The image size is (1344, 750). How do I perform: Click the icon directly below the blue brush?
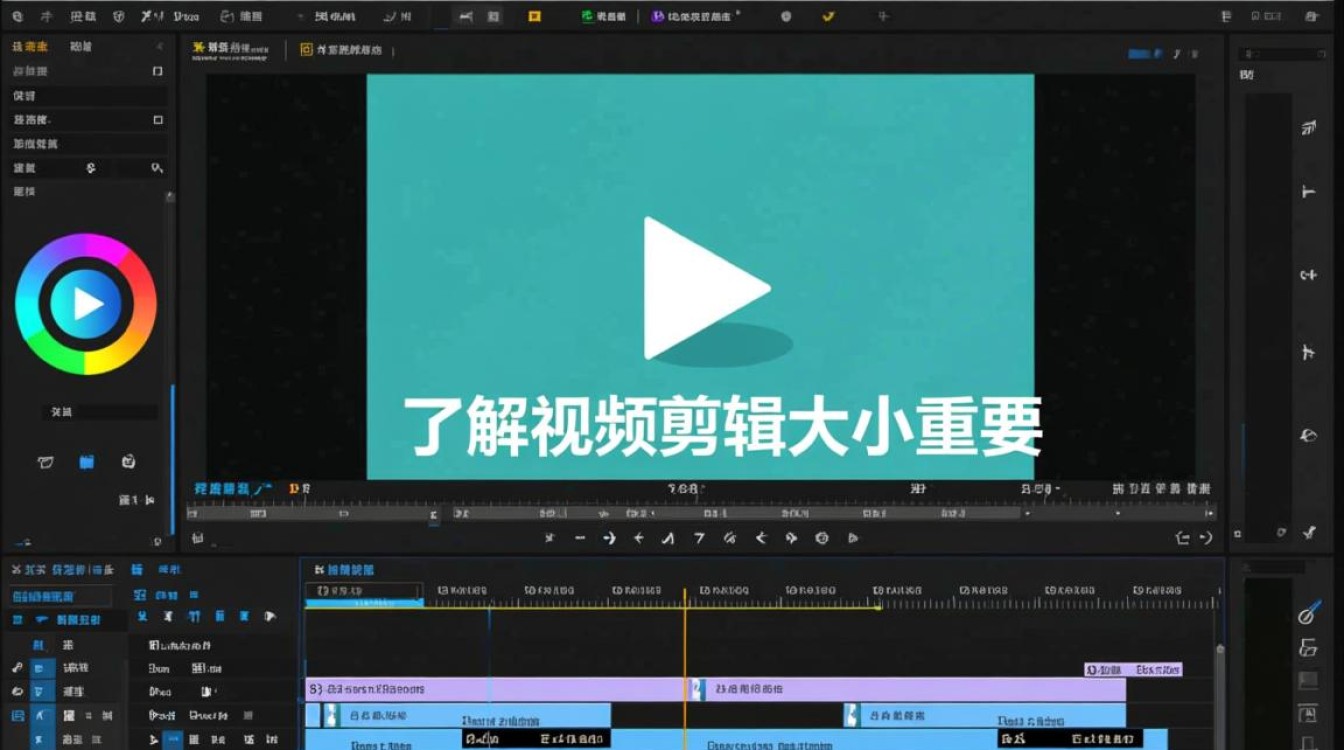pos(1308,647)
